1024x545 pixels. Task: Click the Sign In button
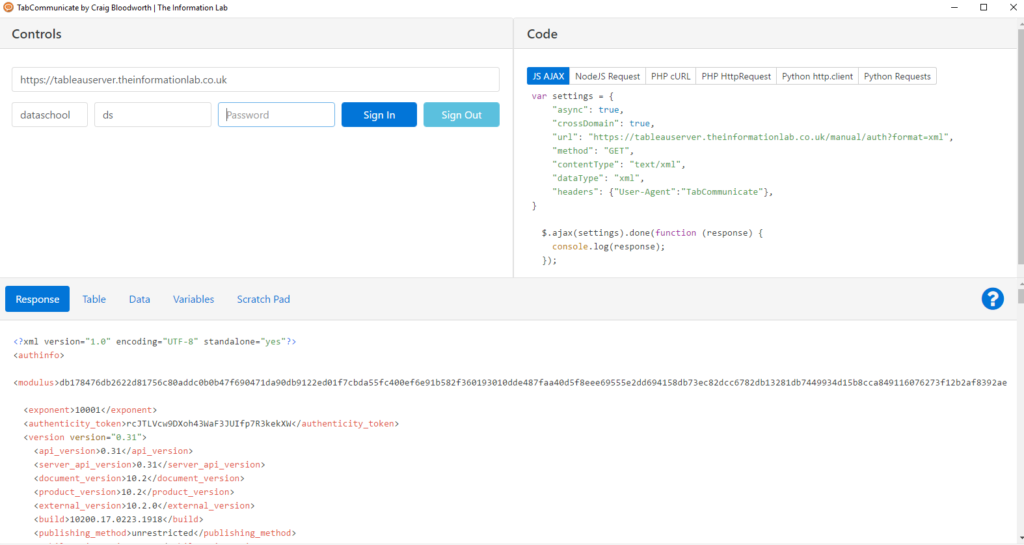point(379,115)
